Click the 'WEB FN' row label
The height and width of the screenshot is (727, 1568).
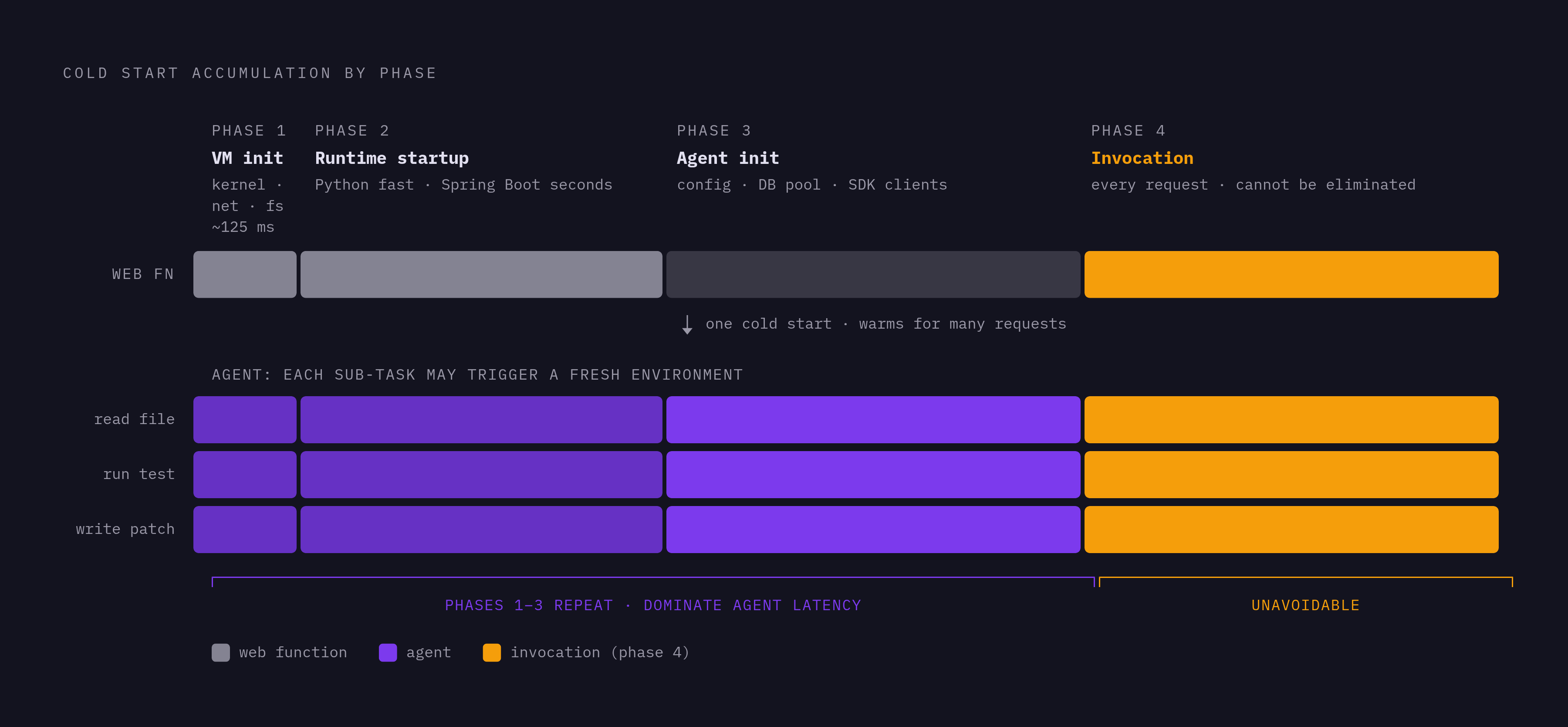tap(143, 274)
